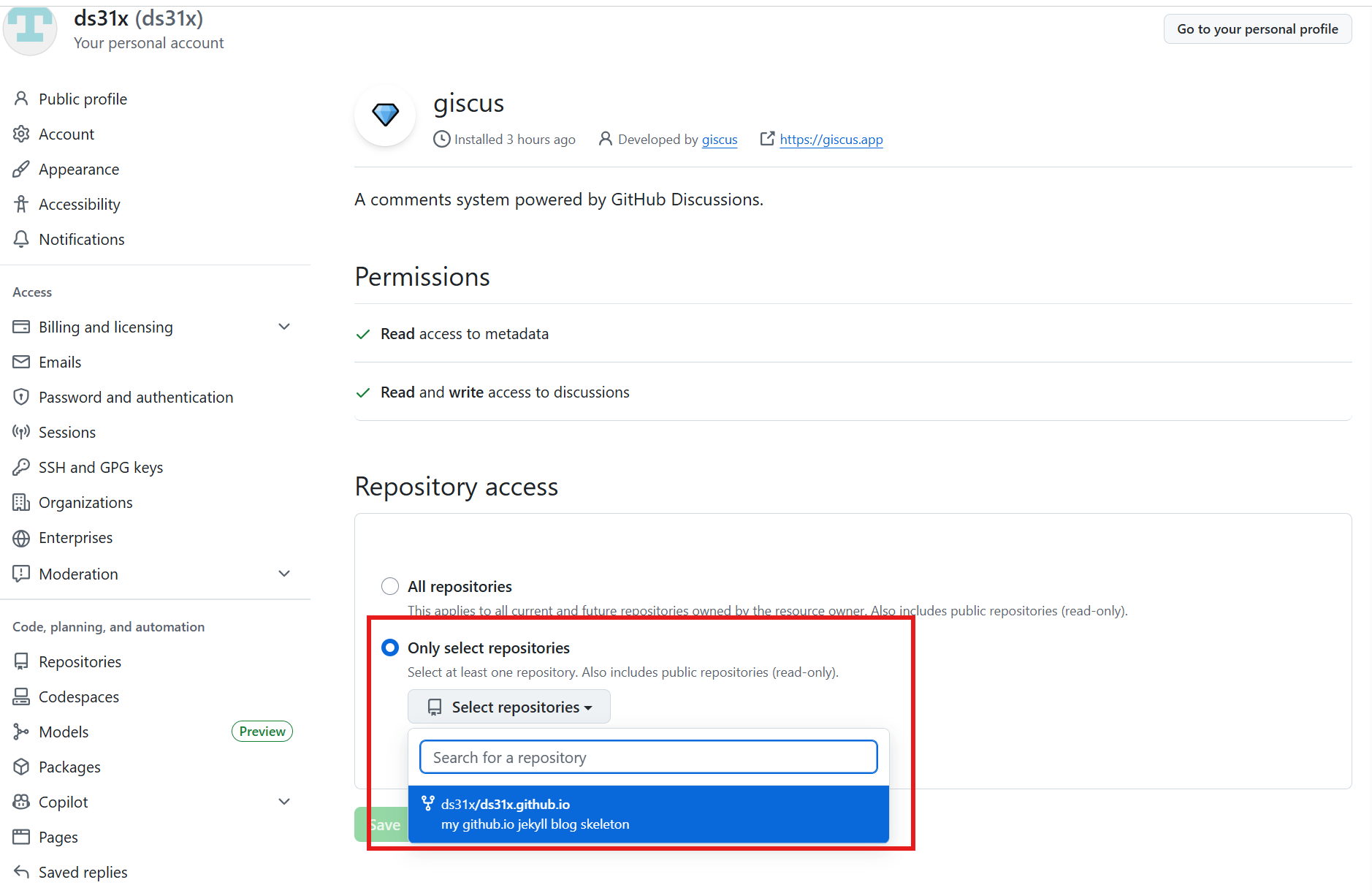Select the All repositories radio button
1372x896 pixels.
[390, 586]
